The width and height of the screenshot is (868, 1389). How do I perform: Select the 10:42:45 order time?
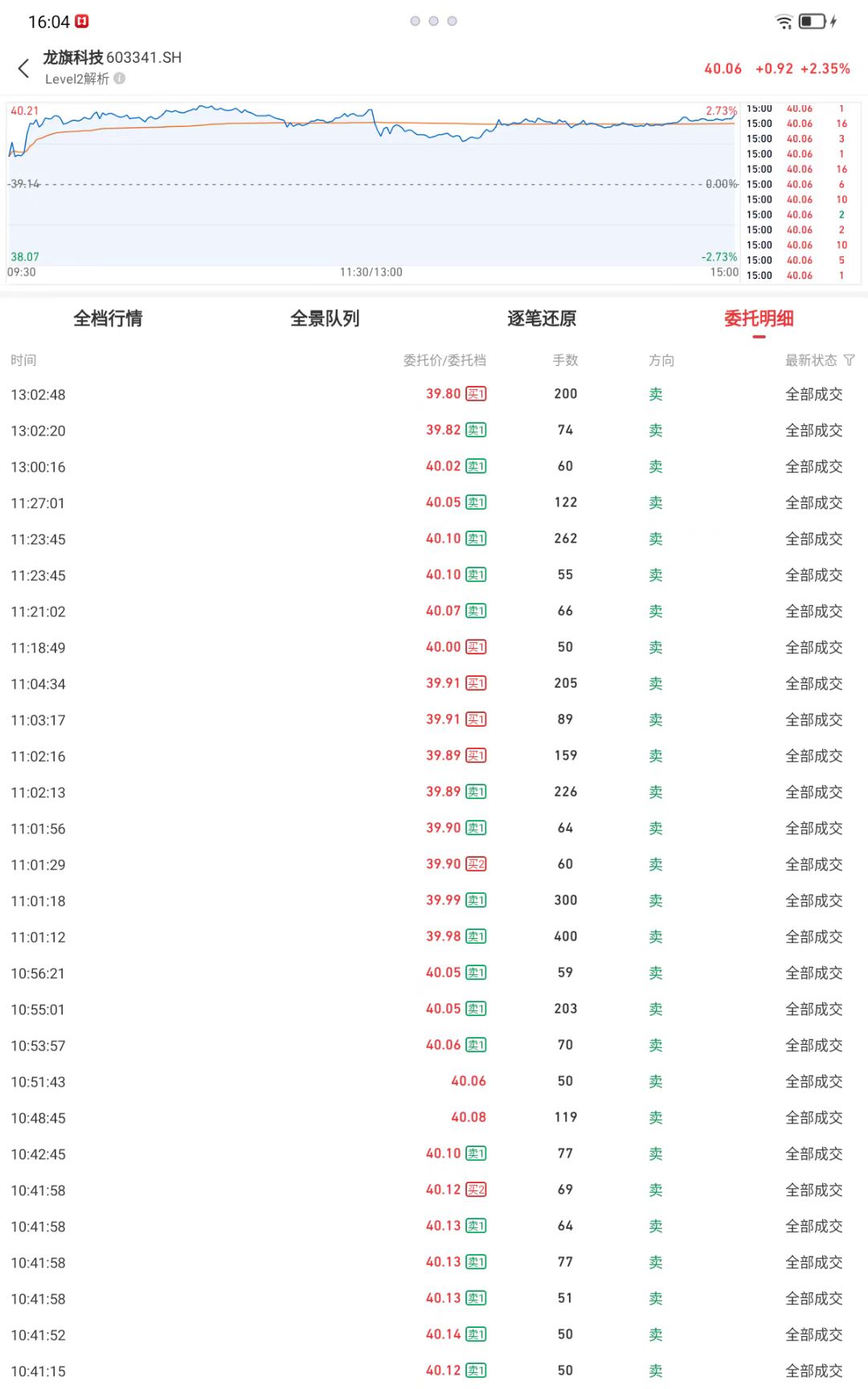coord(39,1154)
